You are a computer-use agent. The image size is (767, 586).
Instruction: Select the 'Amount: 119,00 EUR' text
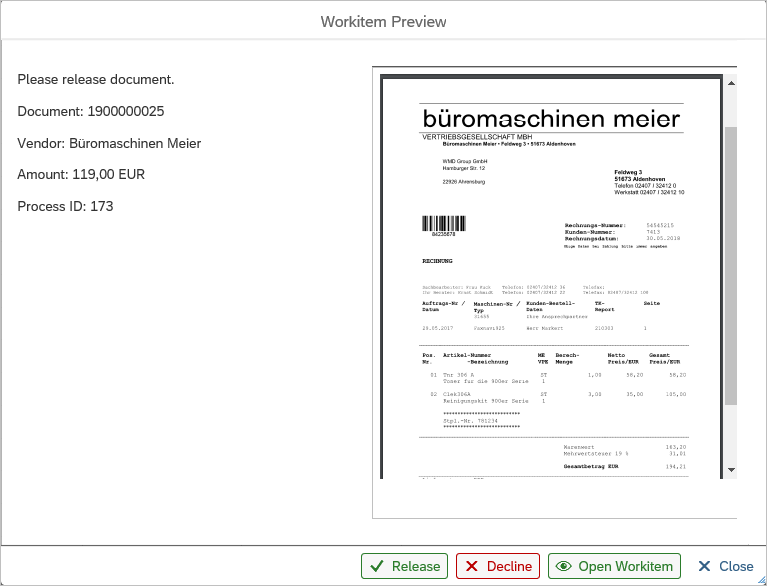click(81, 175)
